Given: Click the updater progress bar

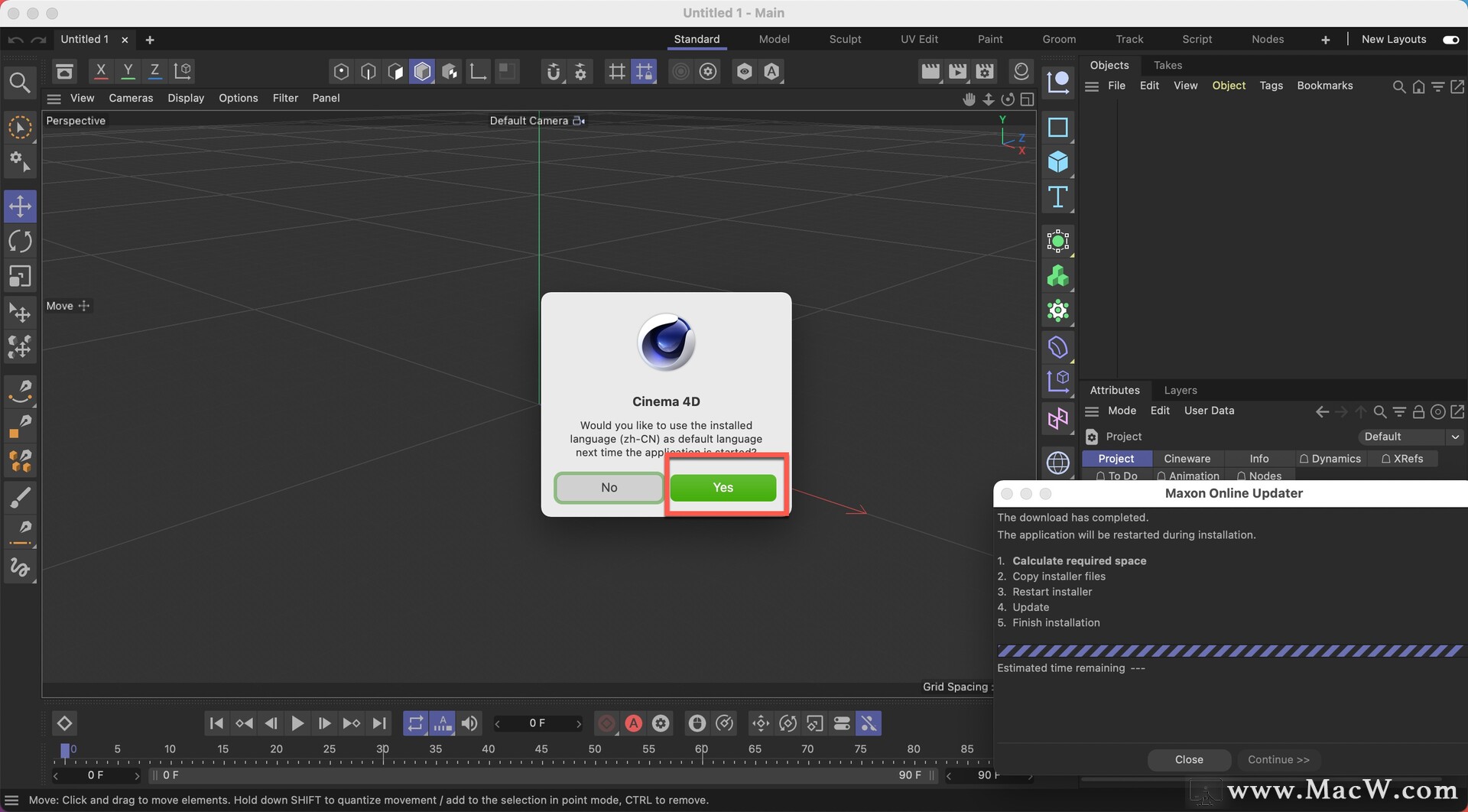Looking at the screenshot, I should tap(1230, 651).
